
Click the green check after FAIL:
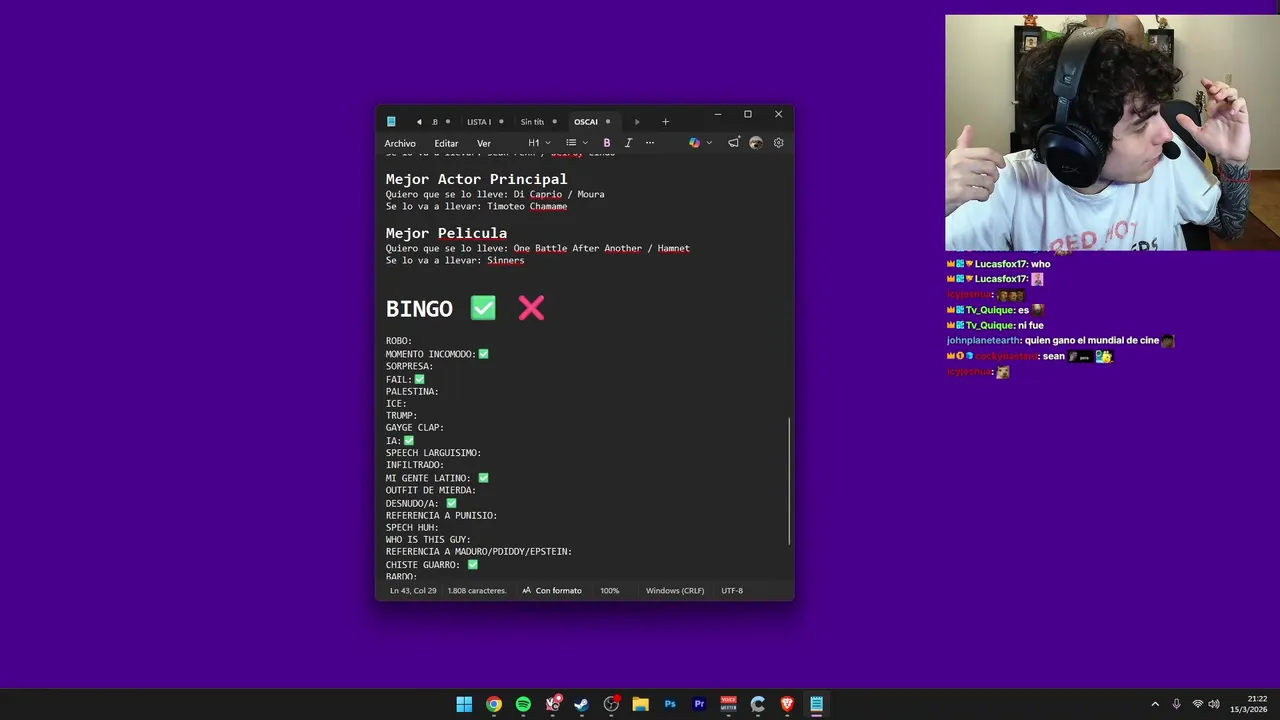coord(419,379)
